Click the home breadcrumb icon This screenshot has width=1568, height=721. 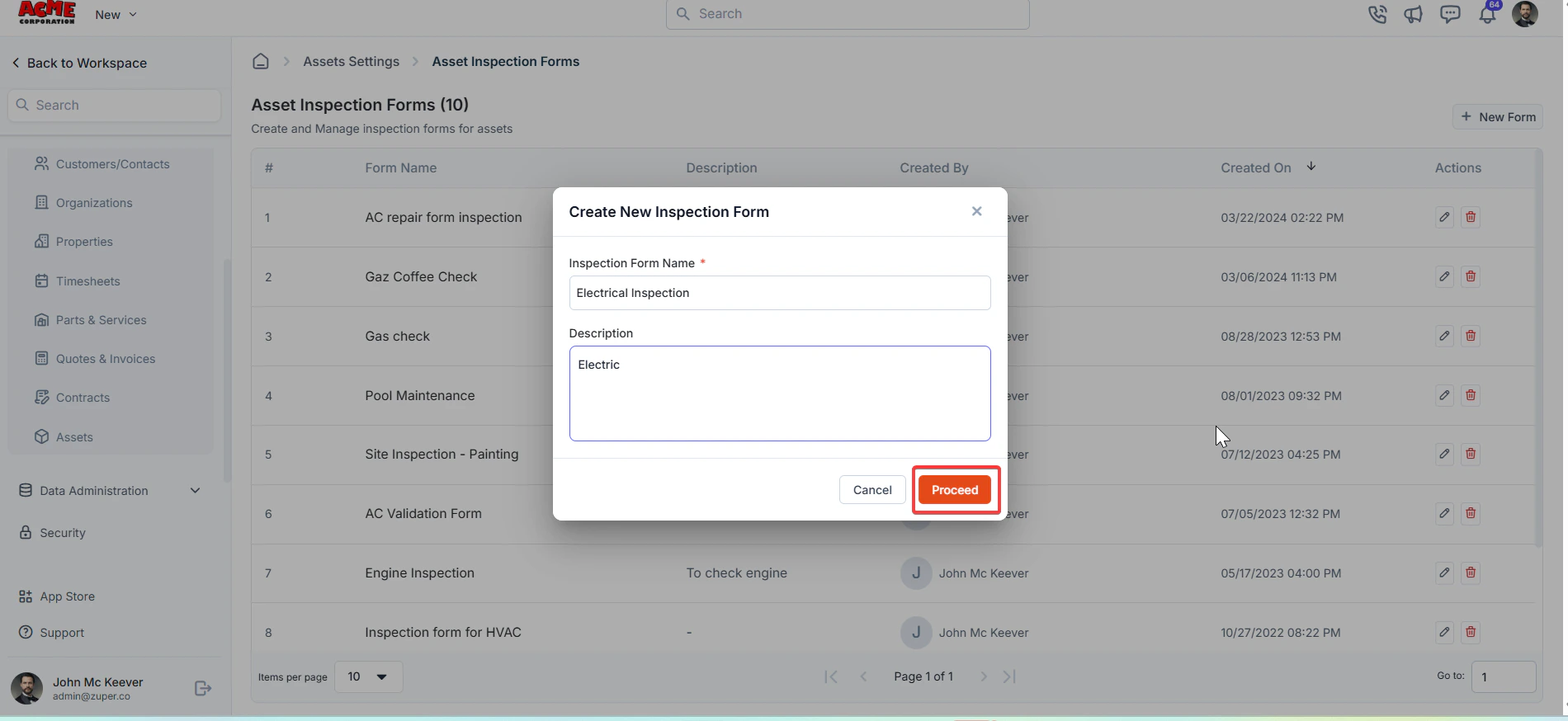pyautogui.click(x=261, y=61)
